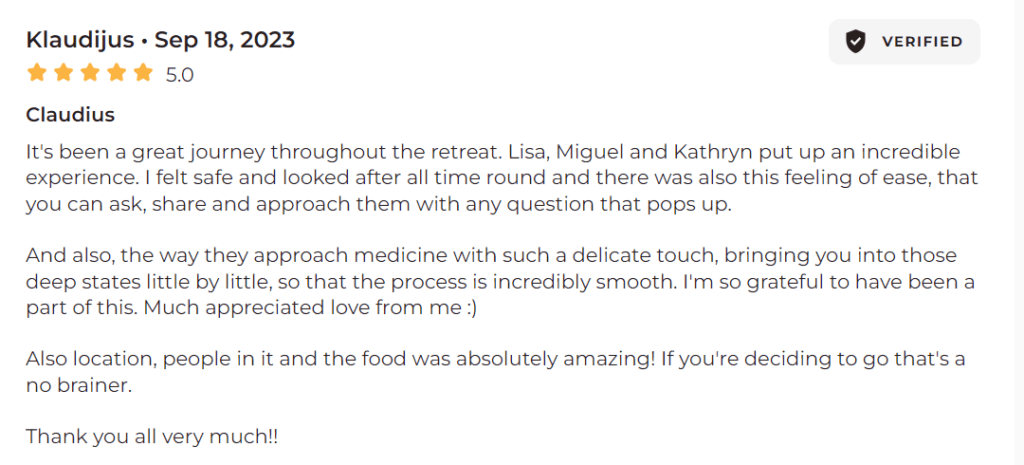Viewport: 1024px width, 465px height.
Task: Click the review date Sep 18, 2023
Action: coord(224,40)
